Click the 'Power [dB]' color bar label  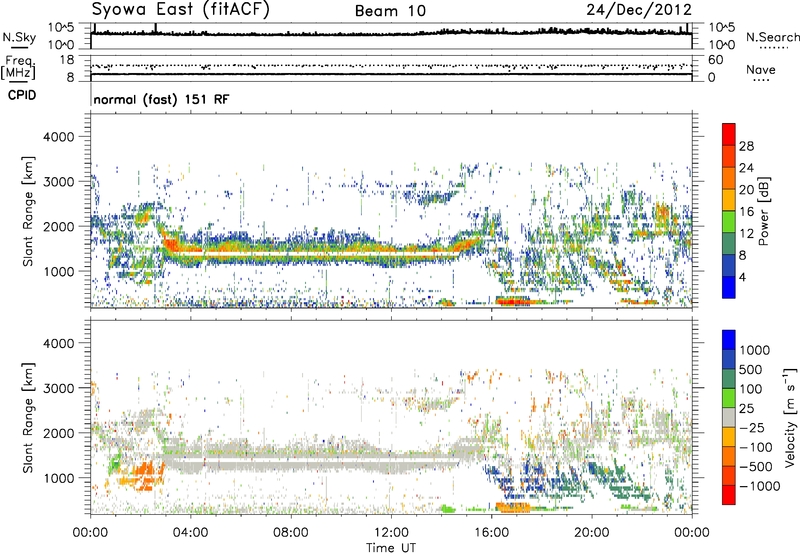764,211
